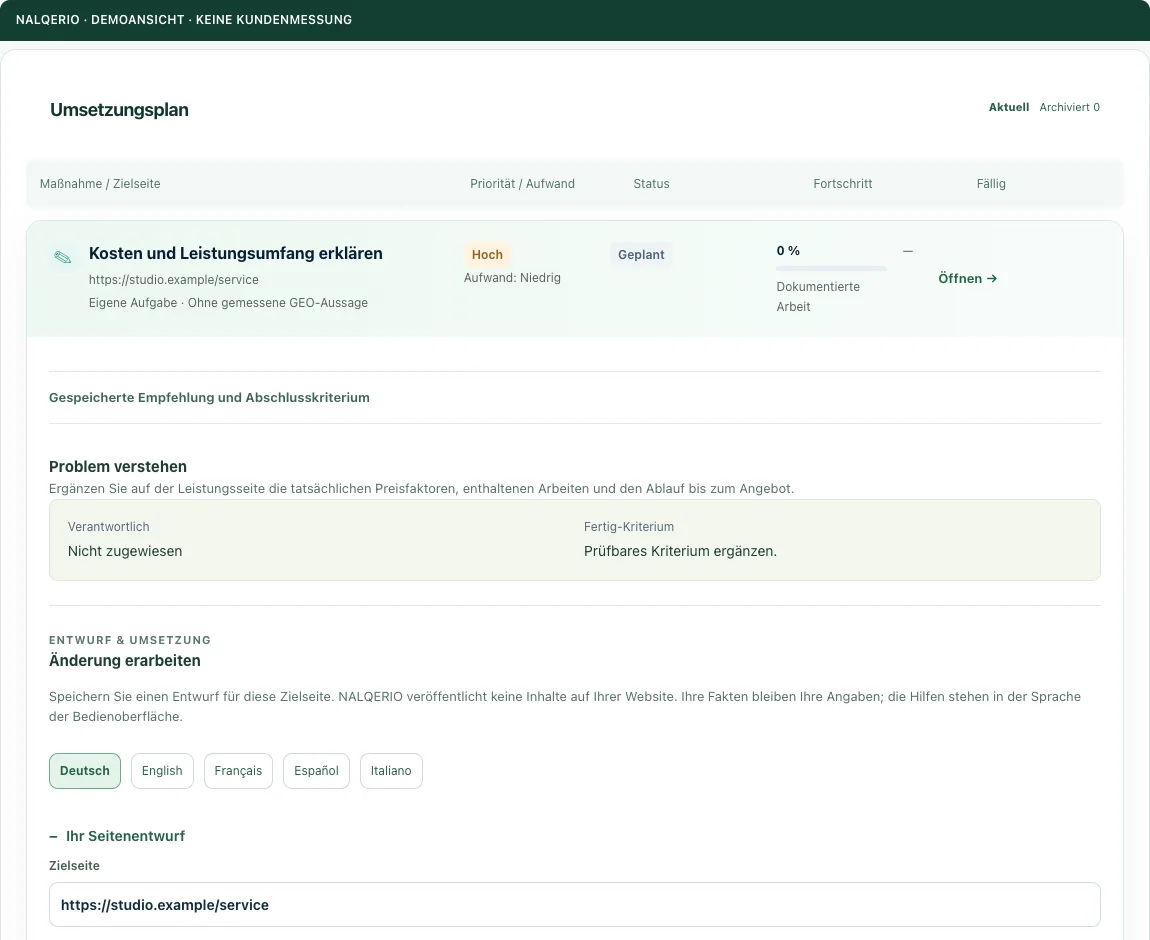Select Deutsch language option
The height and width of the screenshot is (940, 1150).
(x=85, y=771)
